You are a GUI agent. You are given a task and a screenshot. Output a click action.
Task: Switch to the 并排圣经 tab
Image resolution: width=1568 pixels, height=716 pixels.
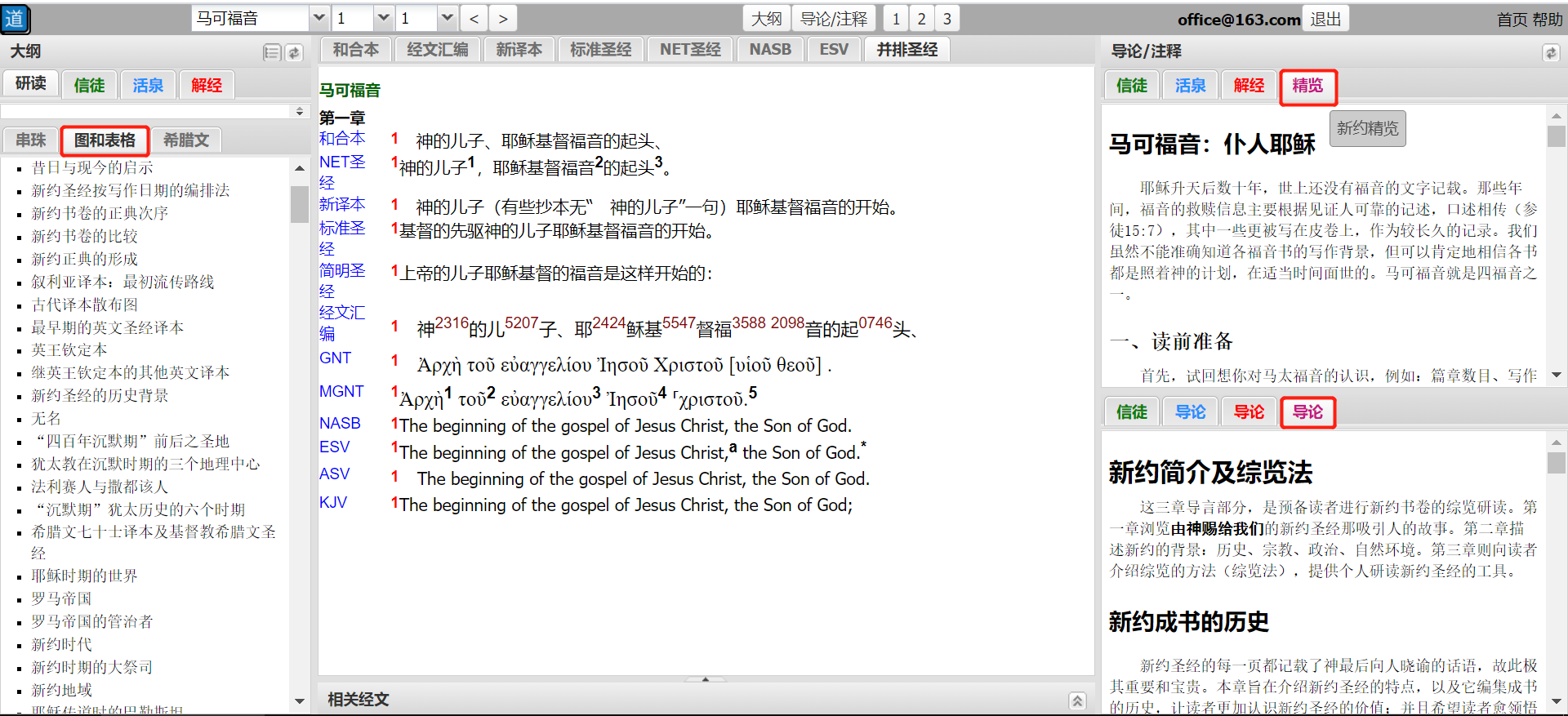(x=906, y=50)
